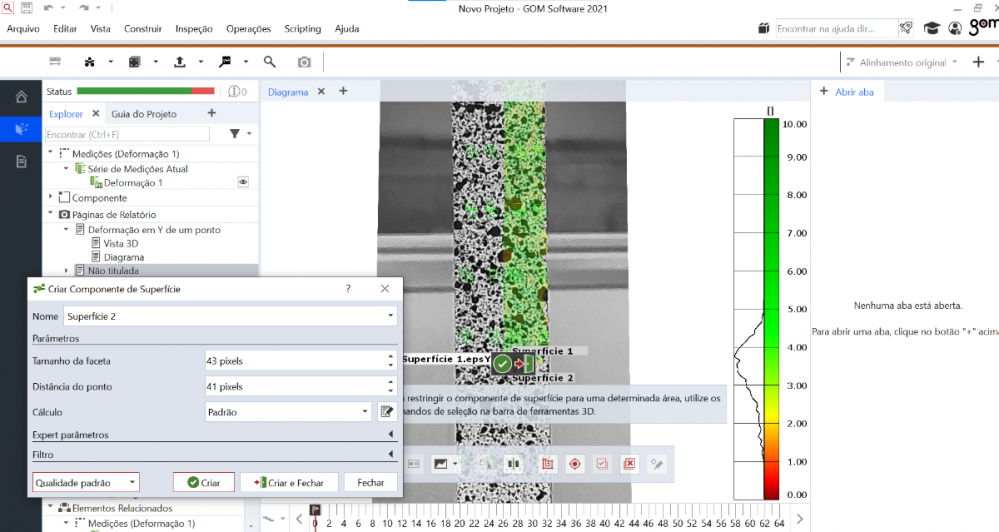The width and height of the screenshot is (999, 532).
Task: Expand the Expert parâmetros section
Action: 212,435
